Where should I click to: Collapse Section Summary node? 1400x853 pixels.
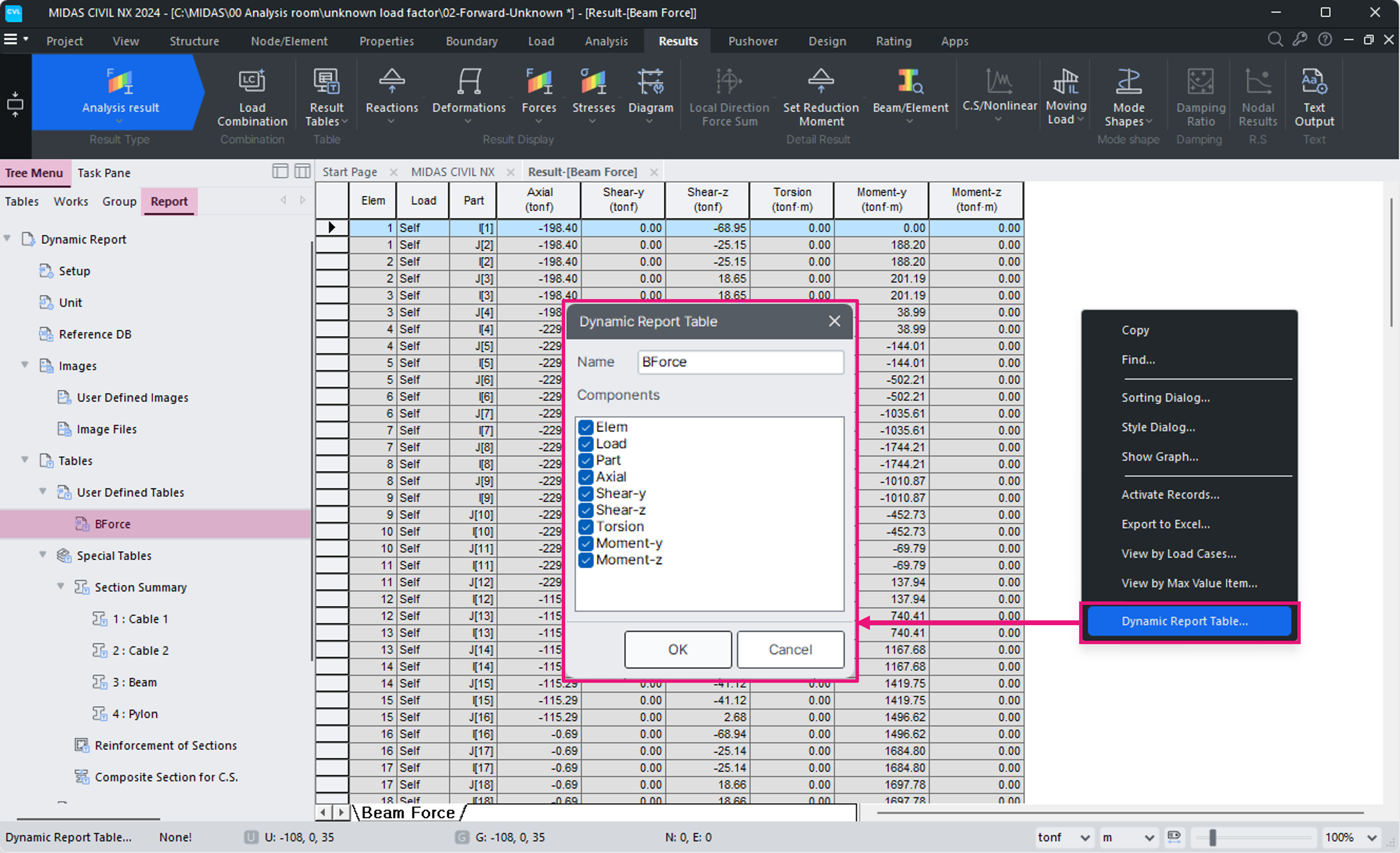point(61,587)
